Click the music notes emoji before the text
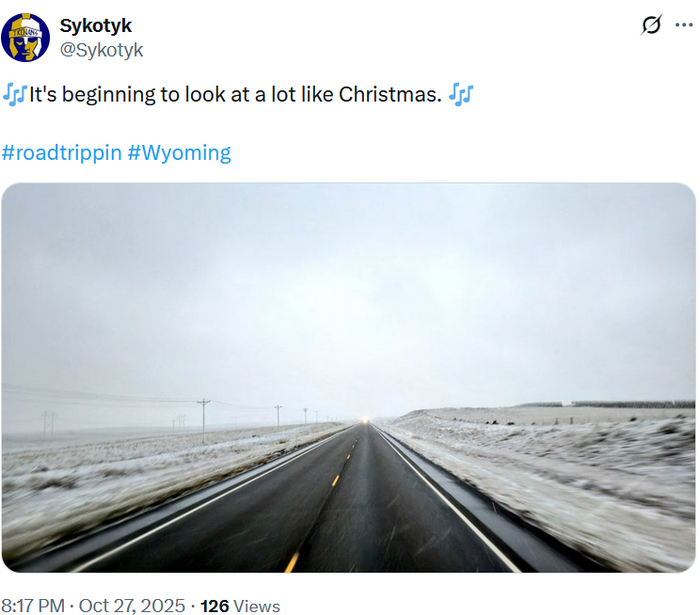Screen dimensions: 700x615 [x=15, y=95]
